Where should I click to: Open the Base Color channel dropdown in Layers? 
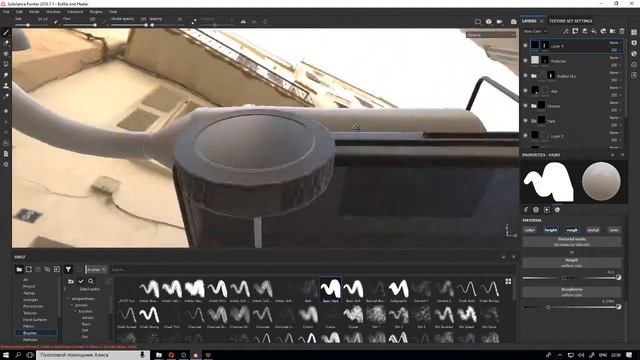click(535, 31)
